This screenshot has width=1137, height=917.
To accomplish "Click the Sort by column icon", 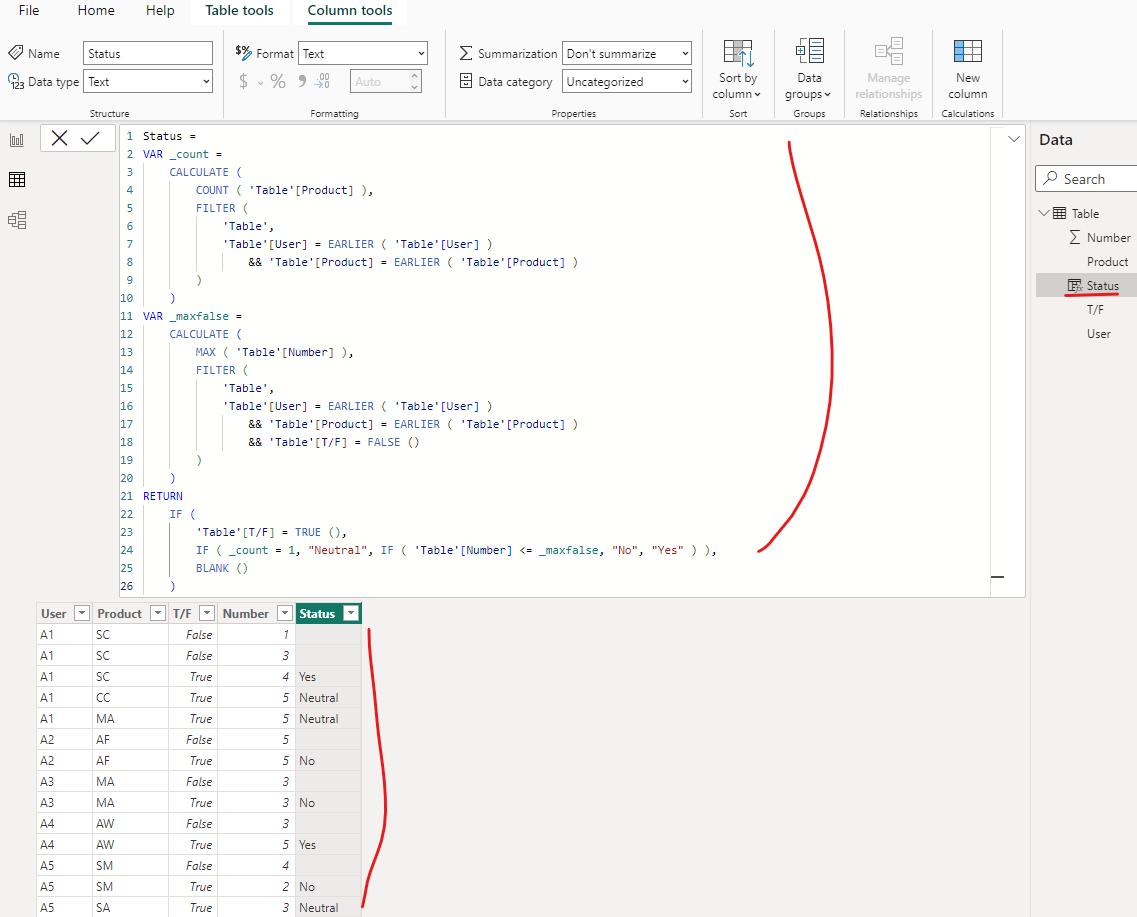I will point(738,54).
